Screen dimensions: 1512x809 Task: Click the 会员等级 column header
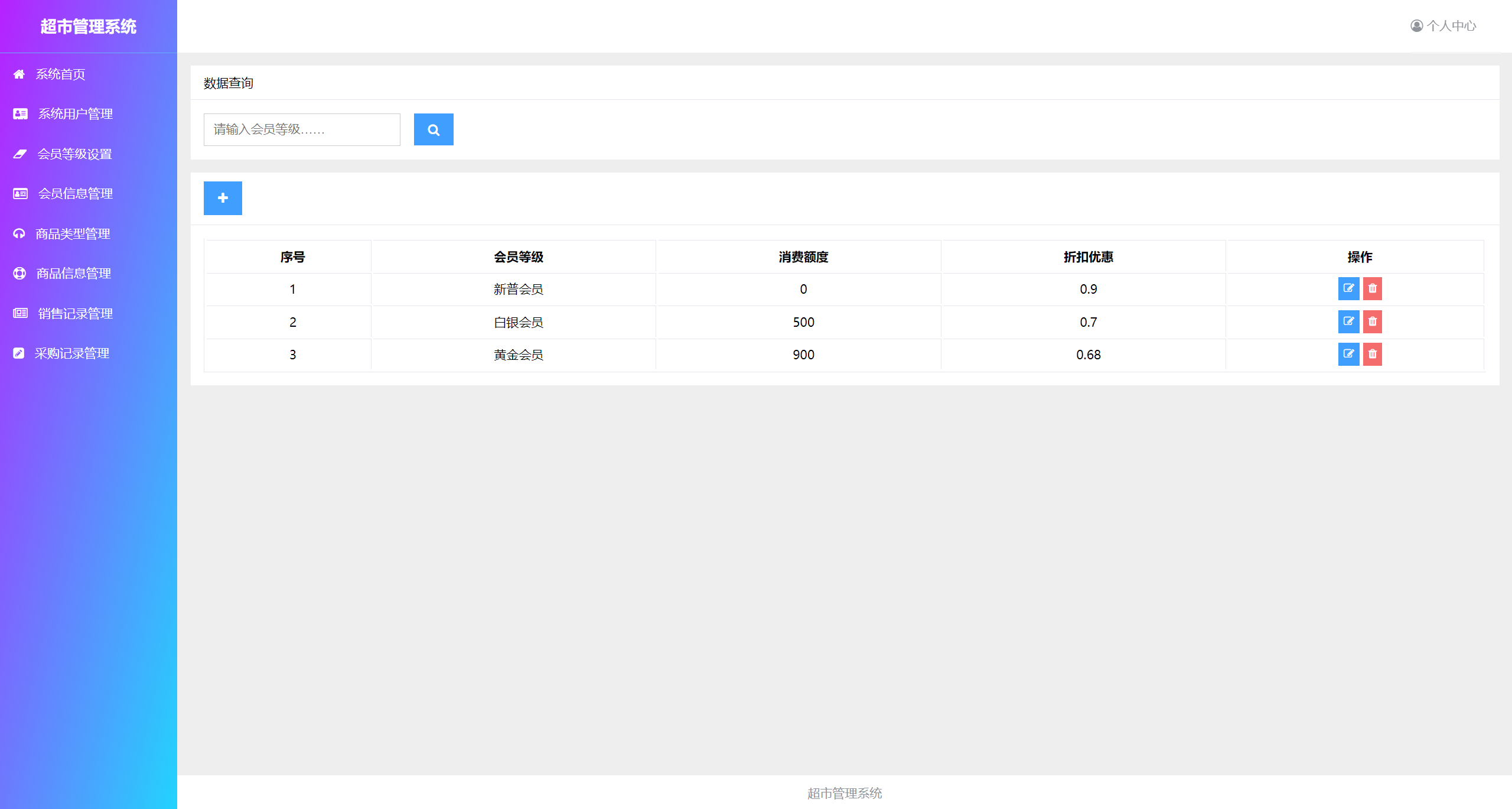(x=518, y=257)
